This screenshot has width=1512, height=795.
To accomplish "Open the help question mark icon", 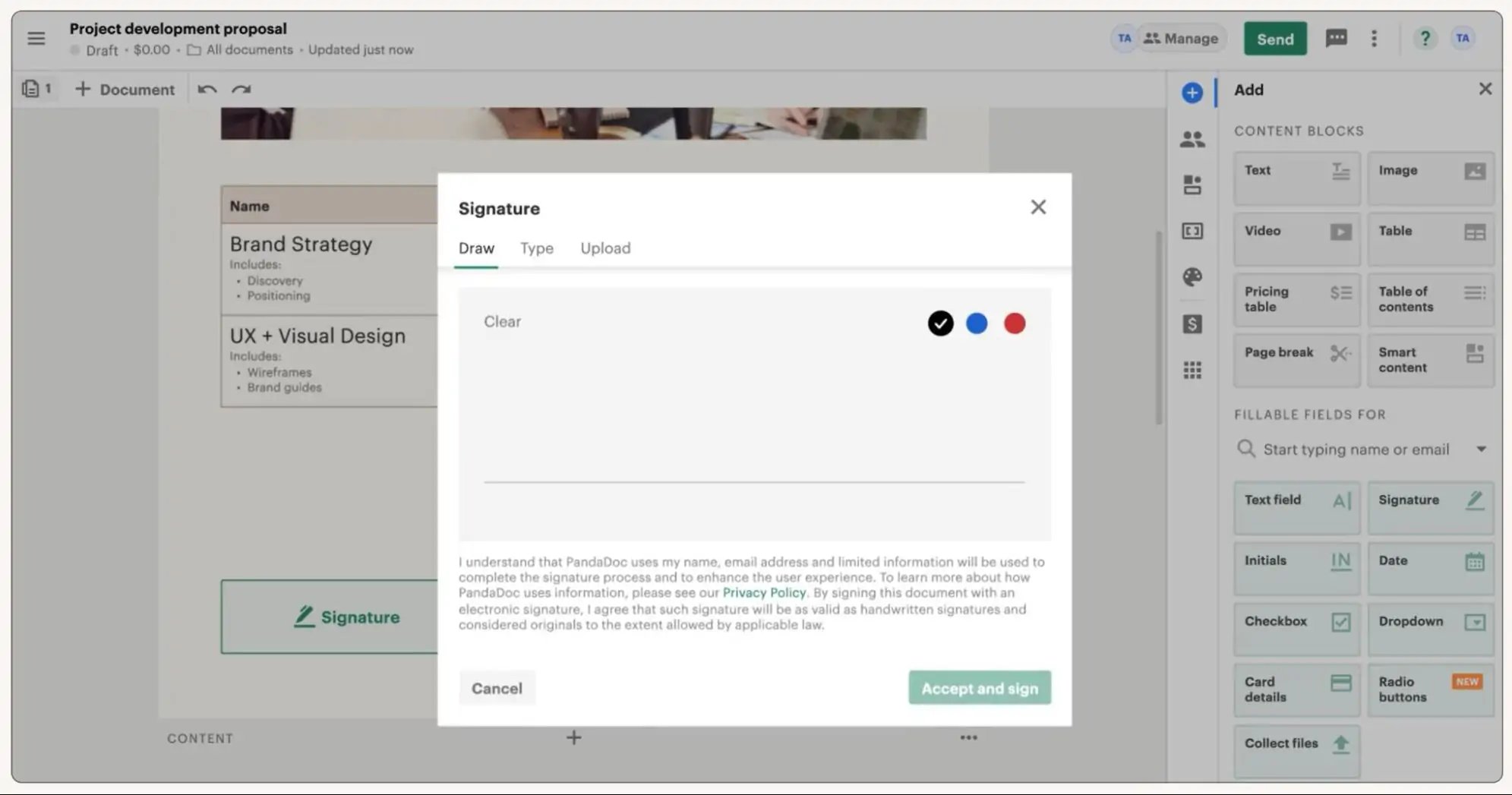I will [x=1425, y=38].
